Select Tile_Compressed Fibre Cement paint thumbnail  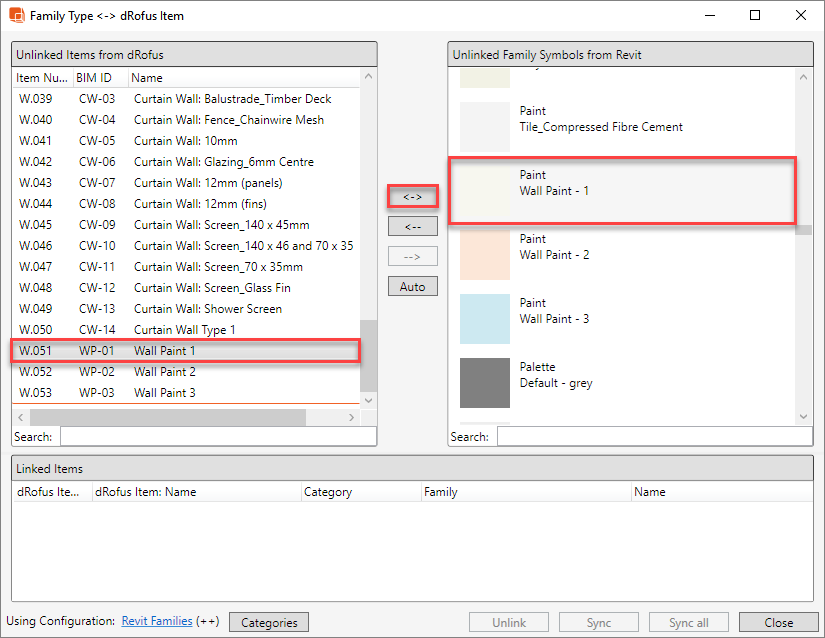coord(485,127)
